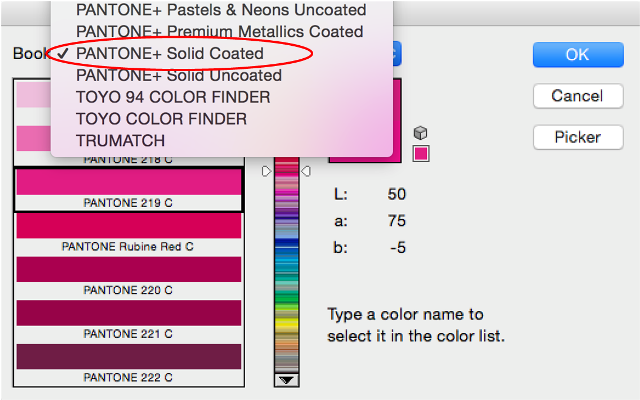This screenshot has width=640, height=400.
Task: Click the out-of-gamut warning cube icon
Action: [x=420, y=133]
